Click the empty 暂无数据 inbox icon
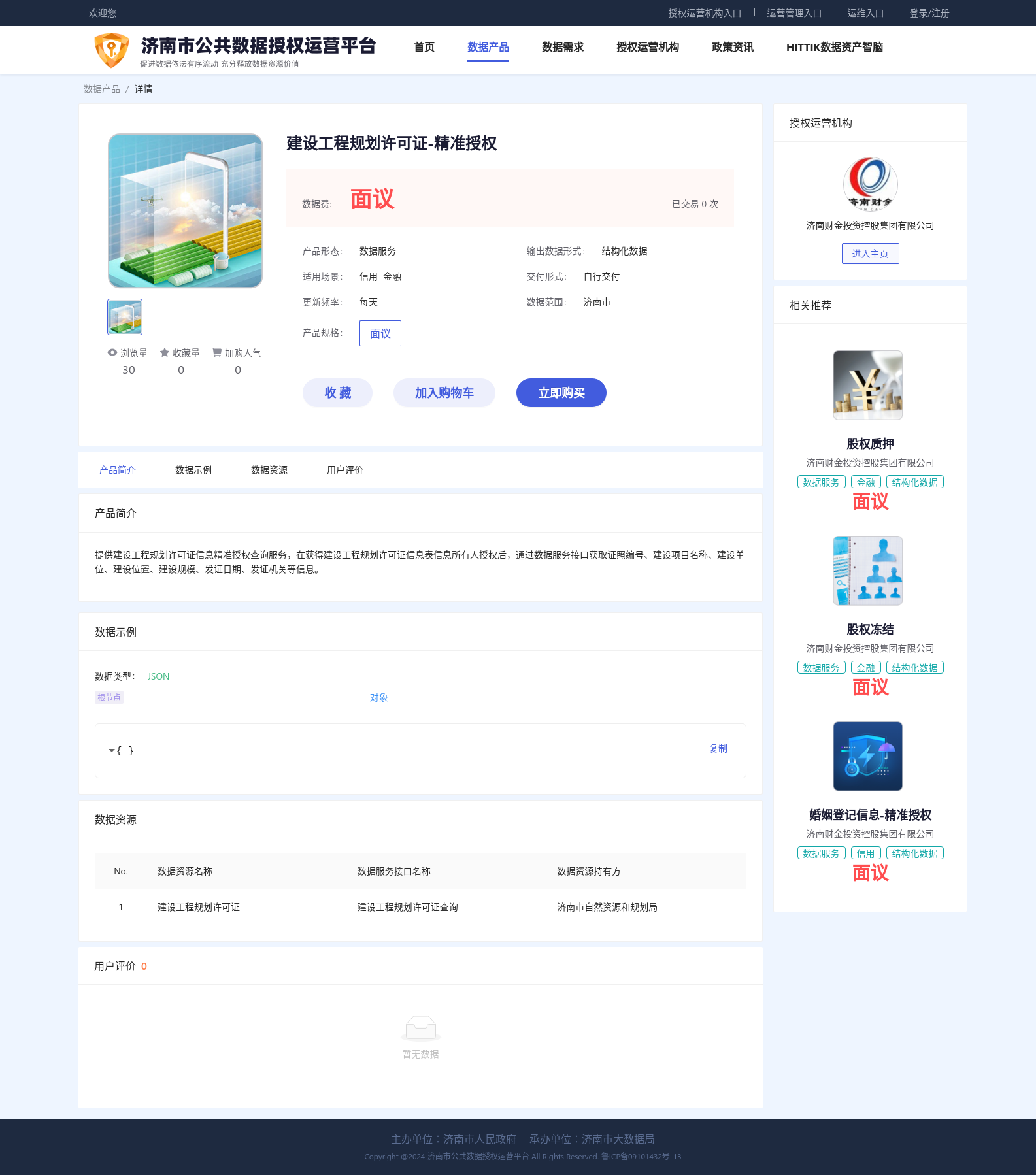The height and width of the screenshot is (1175, 1036). (x=421, y=1028)
